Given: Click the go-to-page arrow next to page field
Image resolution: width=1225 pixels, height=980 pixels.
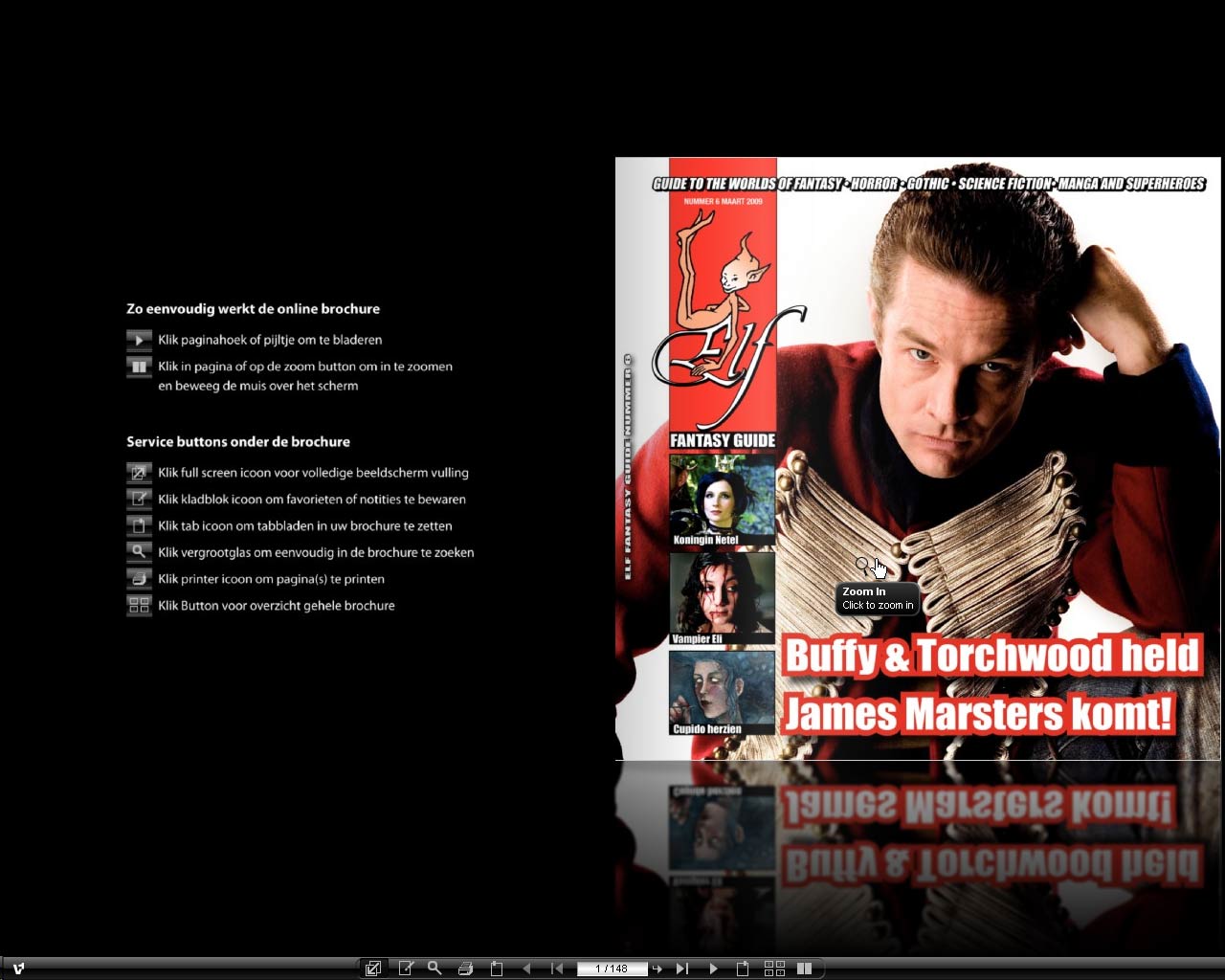Looking at the screenshot, I should [x=657, y=969].
